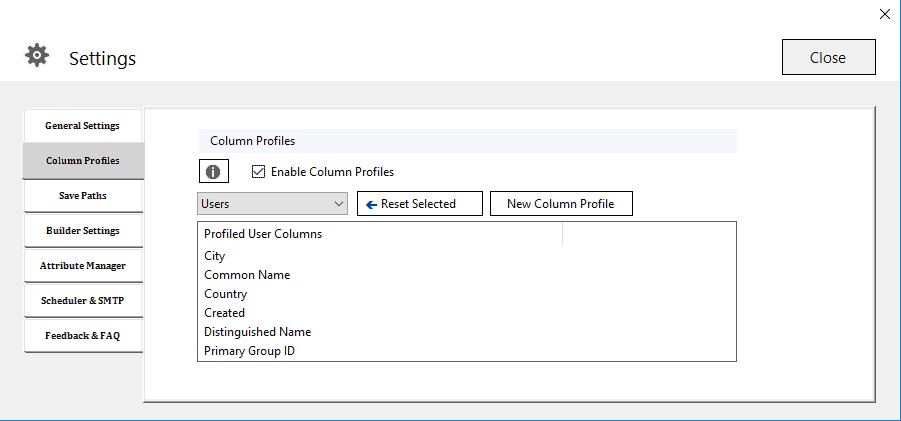Image resolution: width=901 pixels, height=421 pixels.
Task: Select the Distinguished Name column entry
Action: point(257,332)
